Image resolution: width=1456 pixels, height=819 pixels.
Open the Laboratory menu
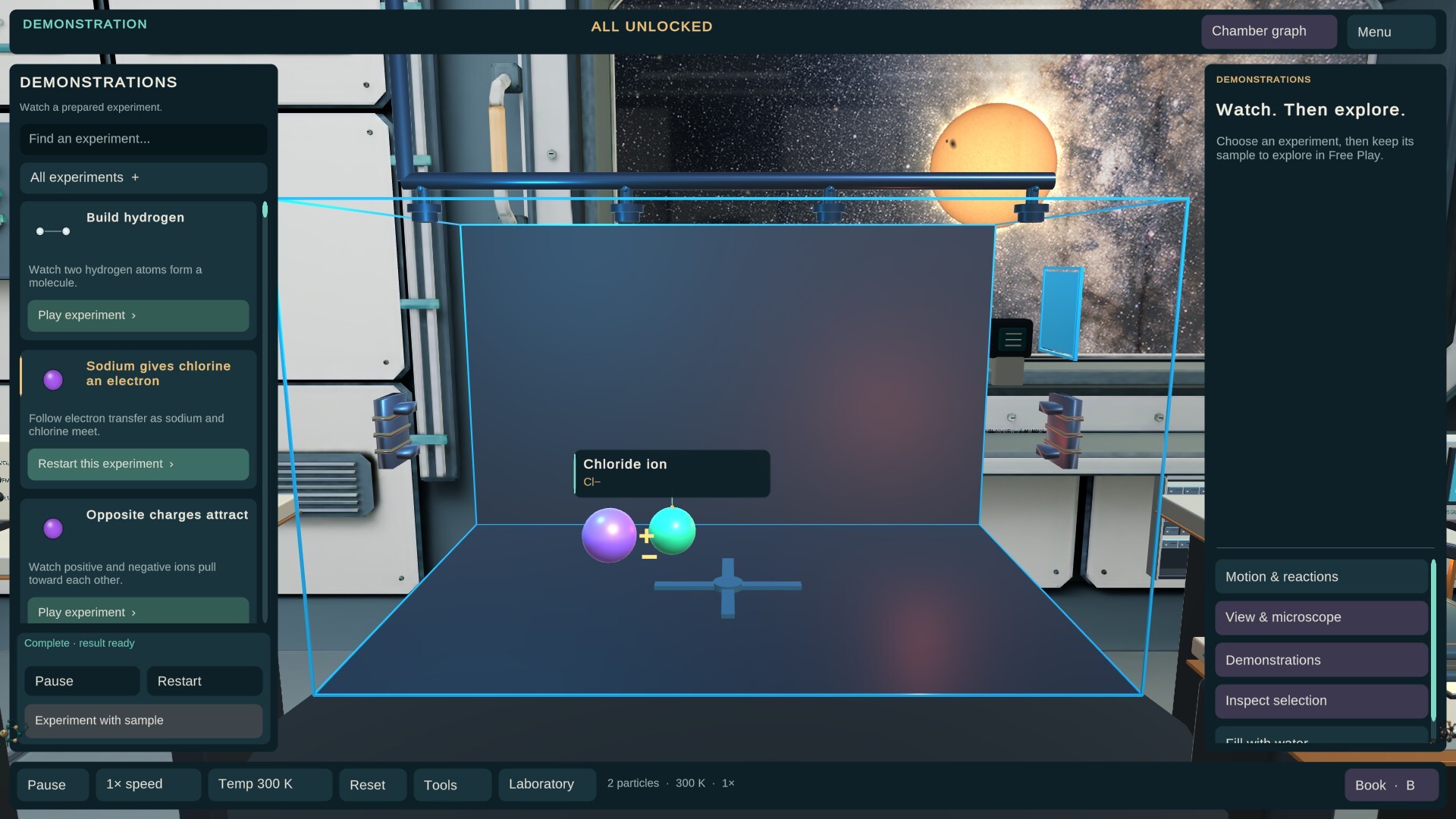[x=547, y=784]
